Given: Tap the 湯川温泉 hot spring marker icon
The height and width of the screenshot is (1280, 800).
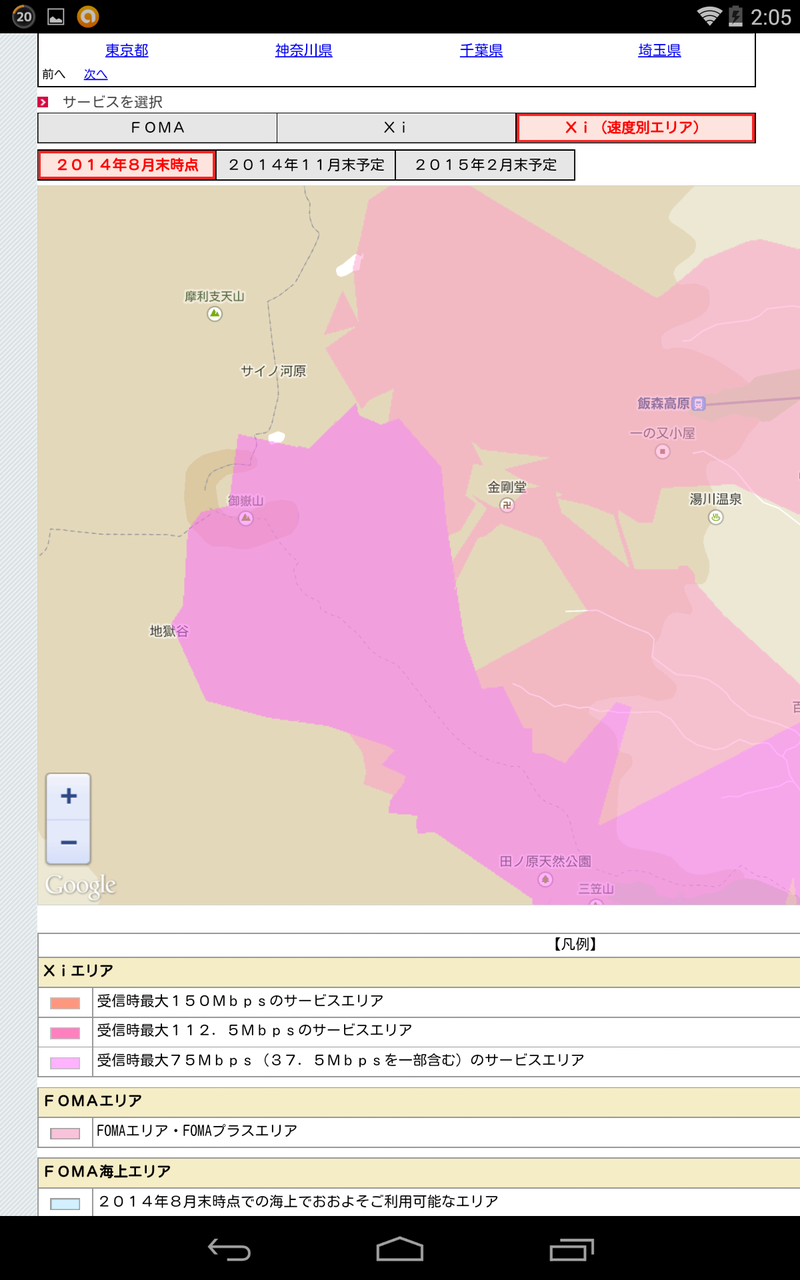Looking at the screenshot, I should point(716,517).
